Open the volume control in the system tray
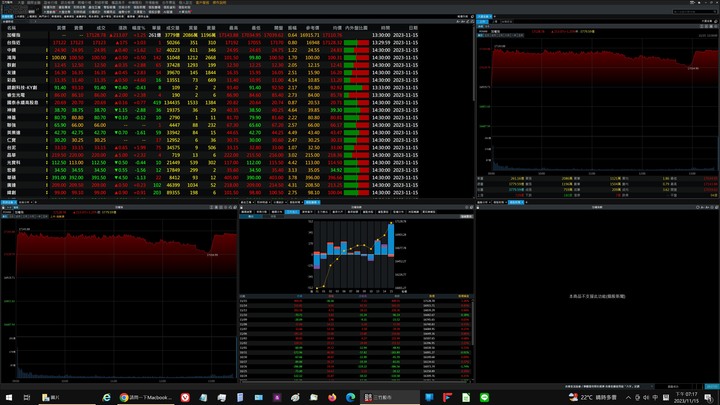This screenshot has width=720, height=405. click(x=646, y=398)
